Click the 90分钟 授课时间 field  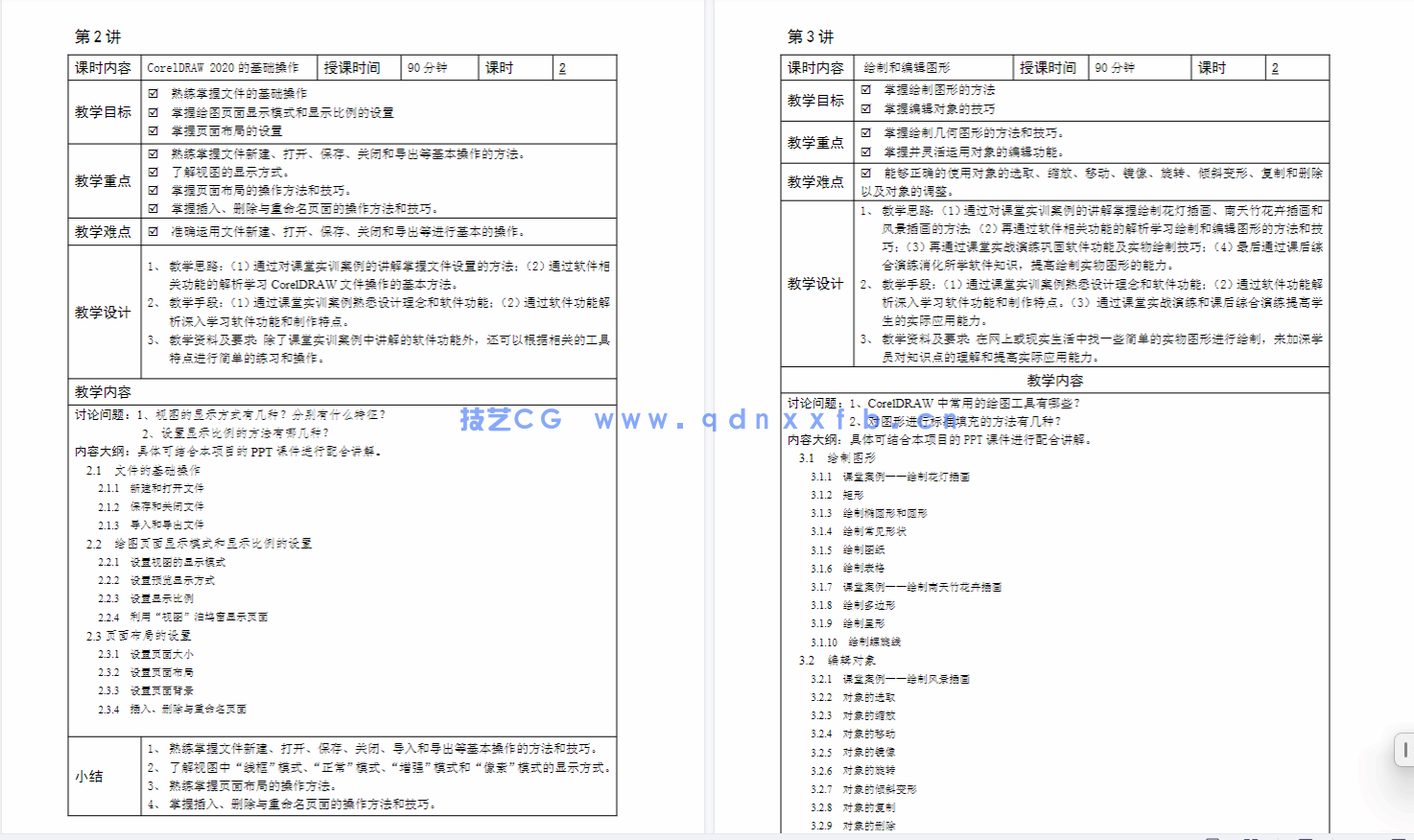pyautogui.click(x=423, y=67)
